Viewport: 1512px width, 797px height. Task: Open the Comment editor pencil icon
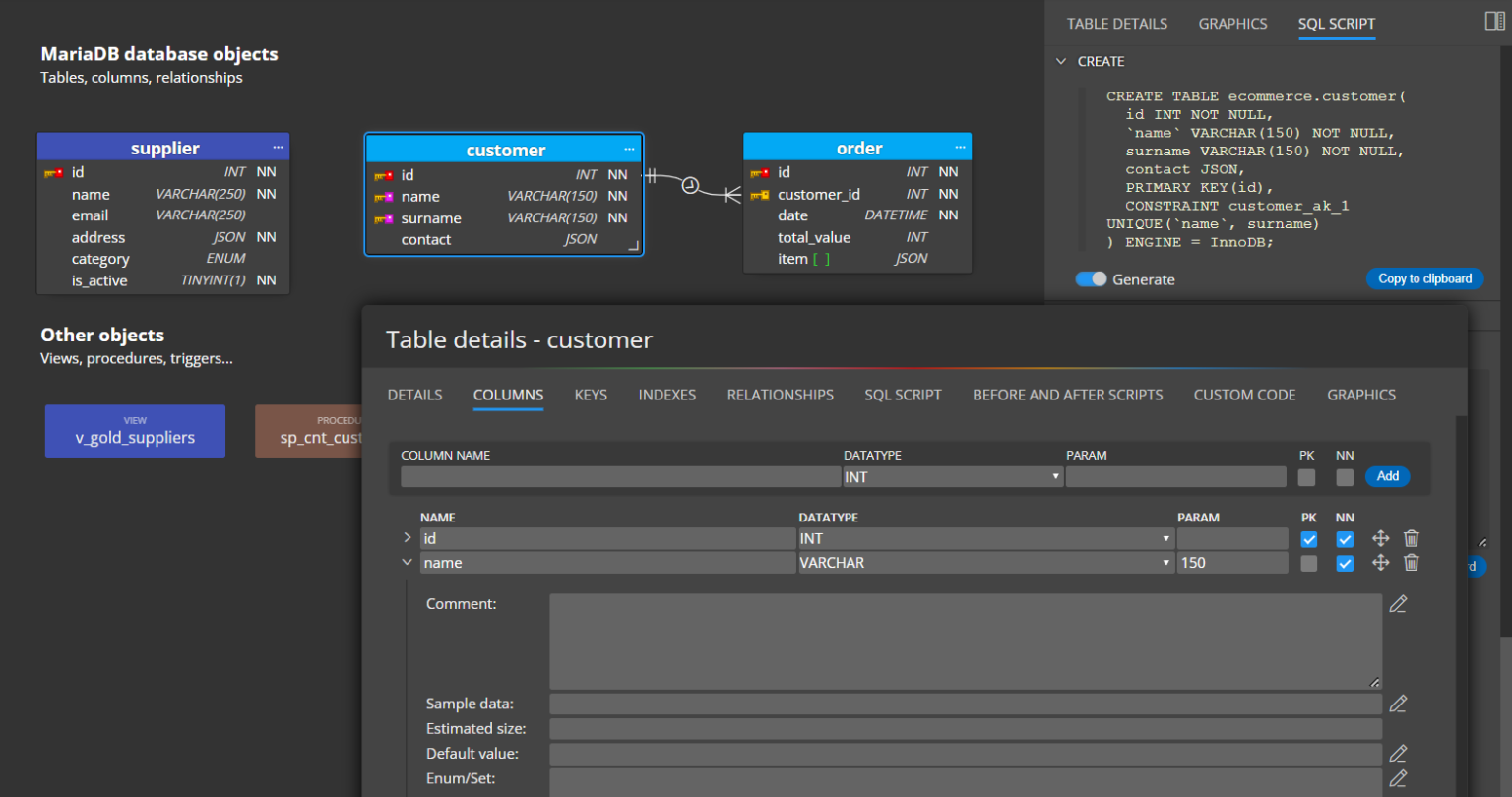pyautogui.click(x=1398, y=604)
